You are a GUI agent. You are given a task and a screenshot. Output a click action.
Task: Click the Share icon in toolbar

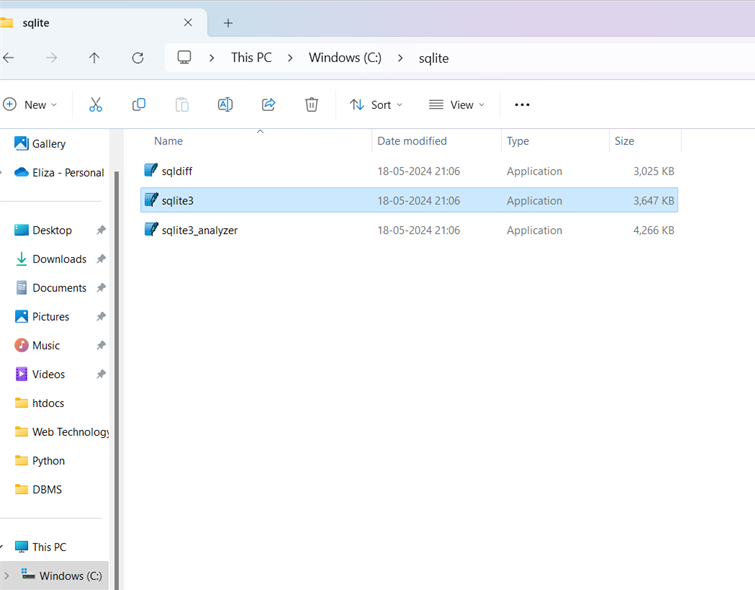[268, 105]
